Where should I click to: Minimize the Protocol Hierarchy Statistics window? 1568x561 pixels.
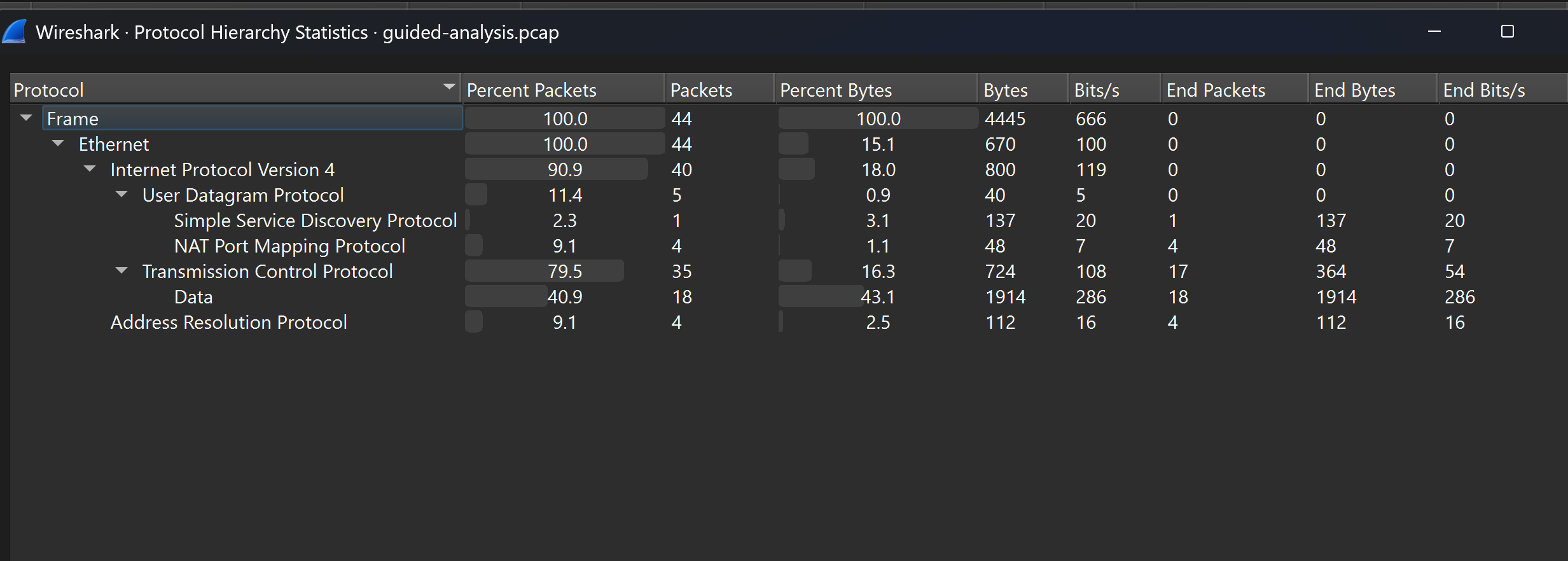click(x=1434, y=31)
